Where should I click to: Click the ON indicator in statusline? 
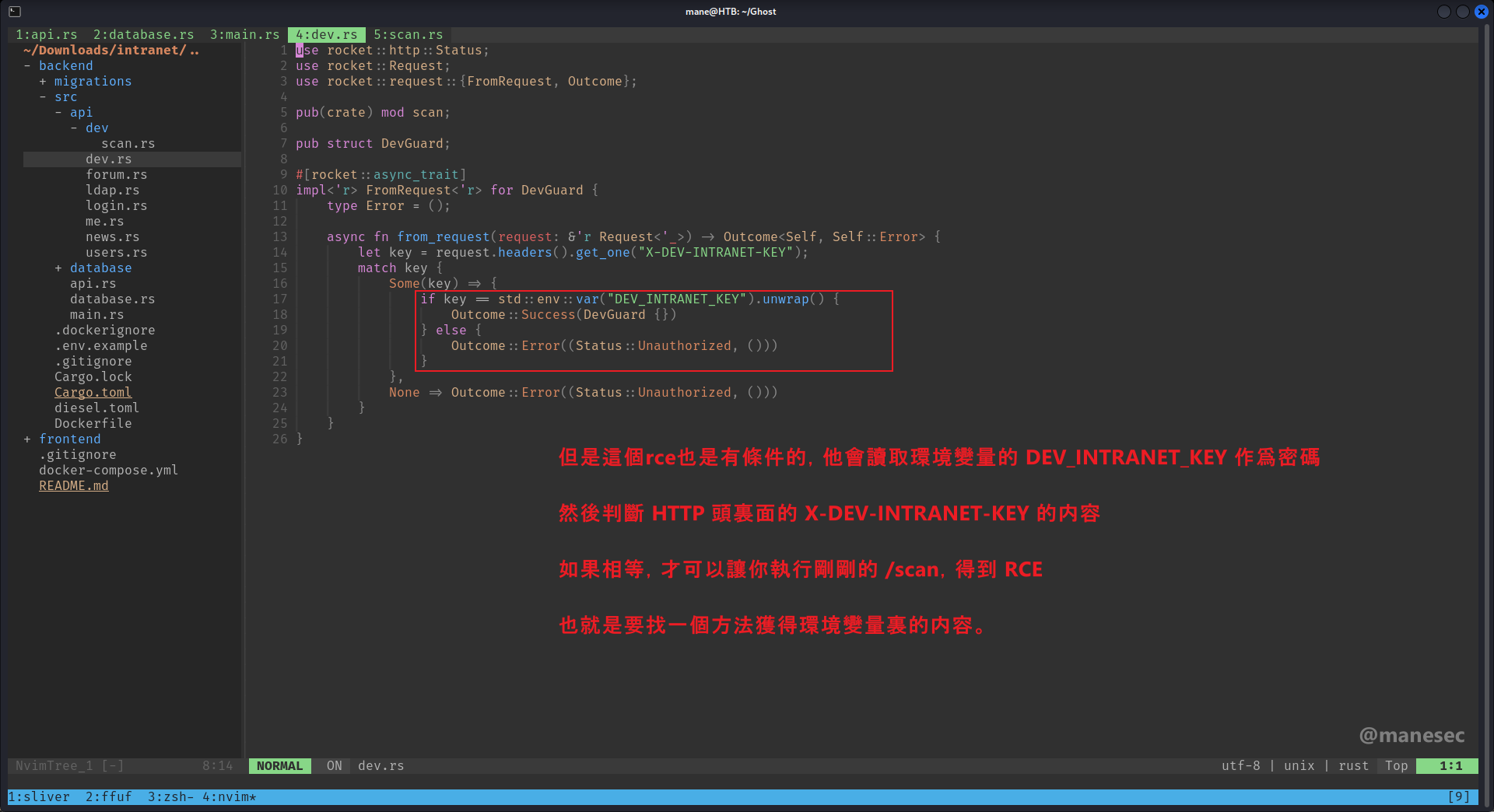(x=334, y=766)
